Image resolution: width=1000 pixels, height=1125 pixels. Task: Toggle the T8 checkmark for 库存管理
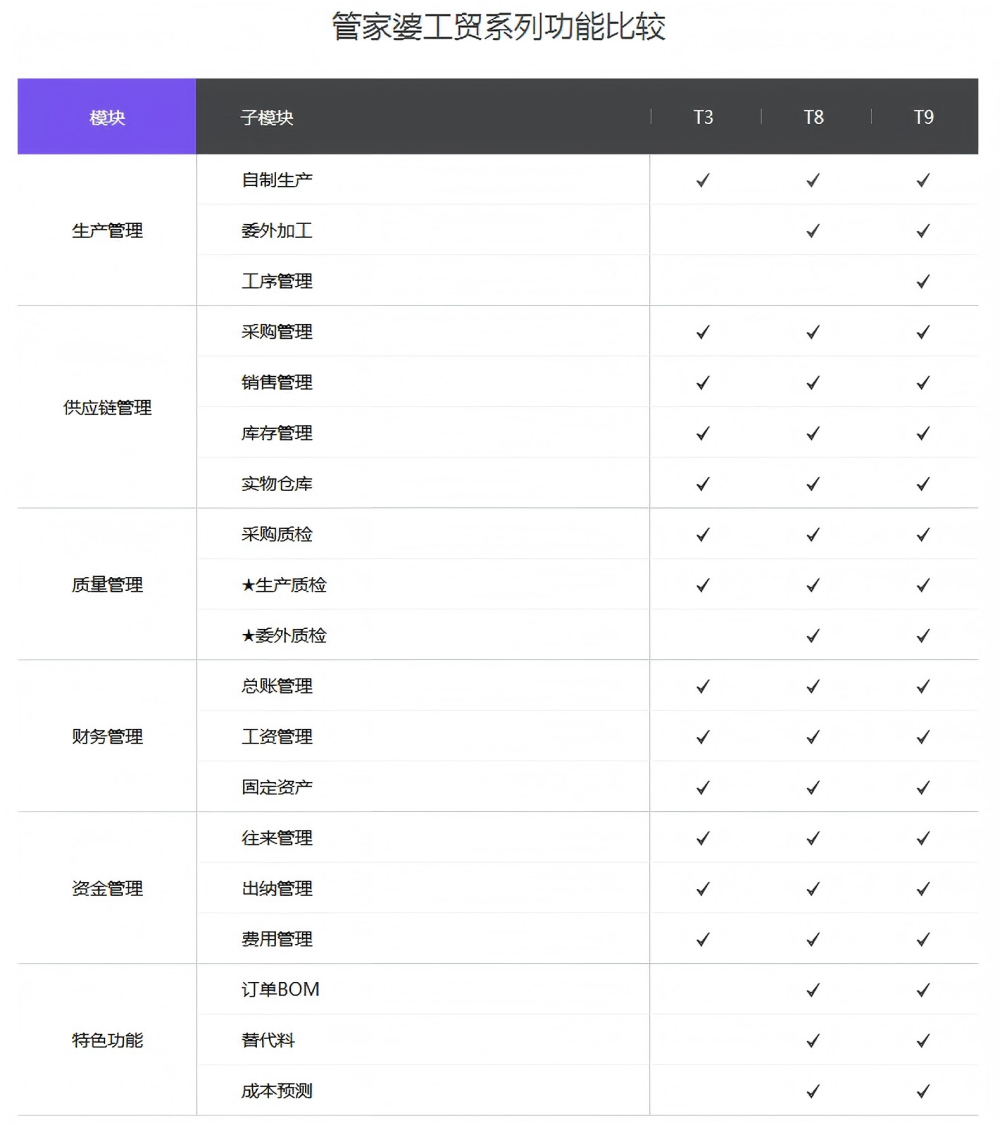coord(813,433)
